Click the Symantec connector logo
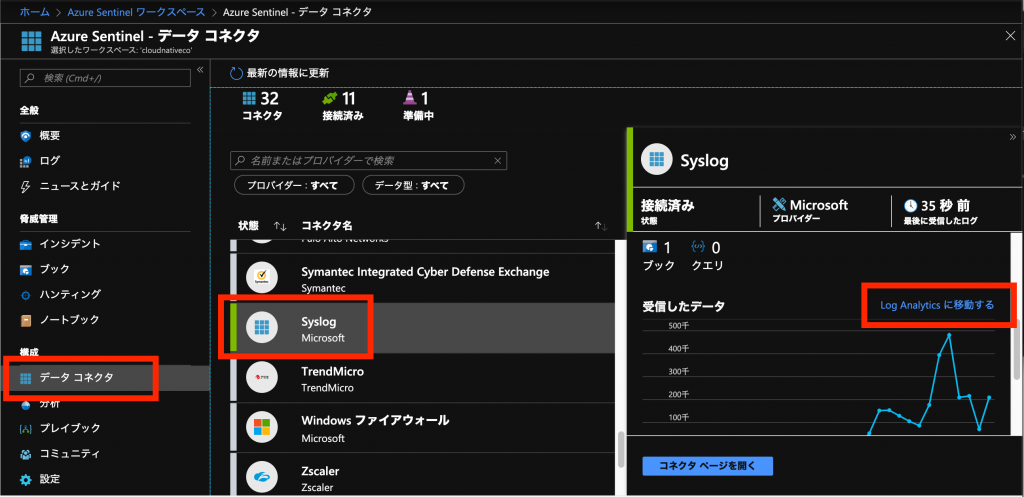 tap(262, 279)
